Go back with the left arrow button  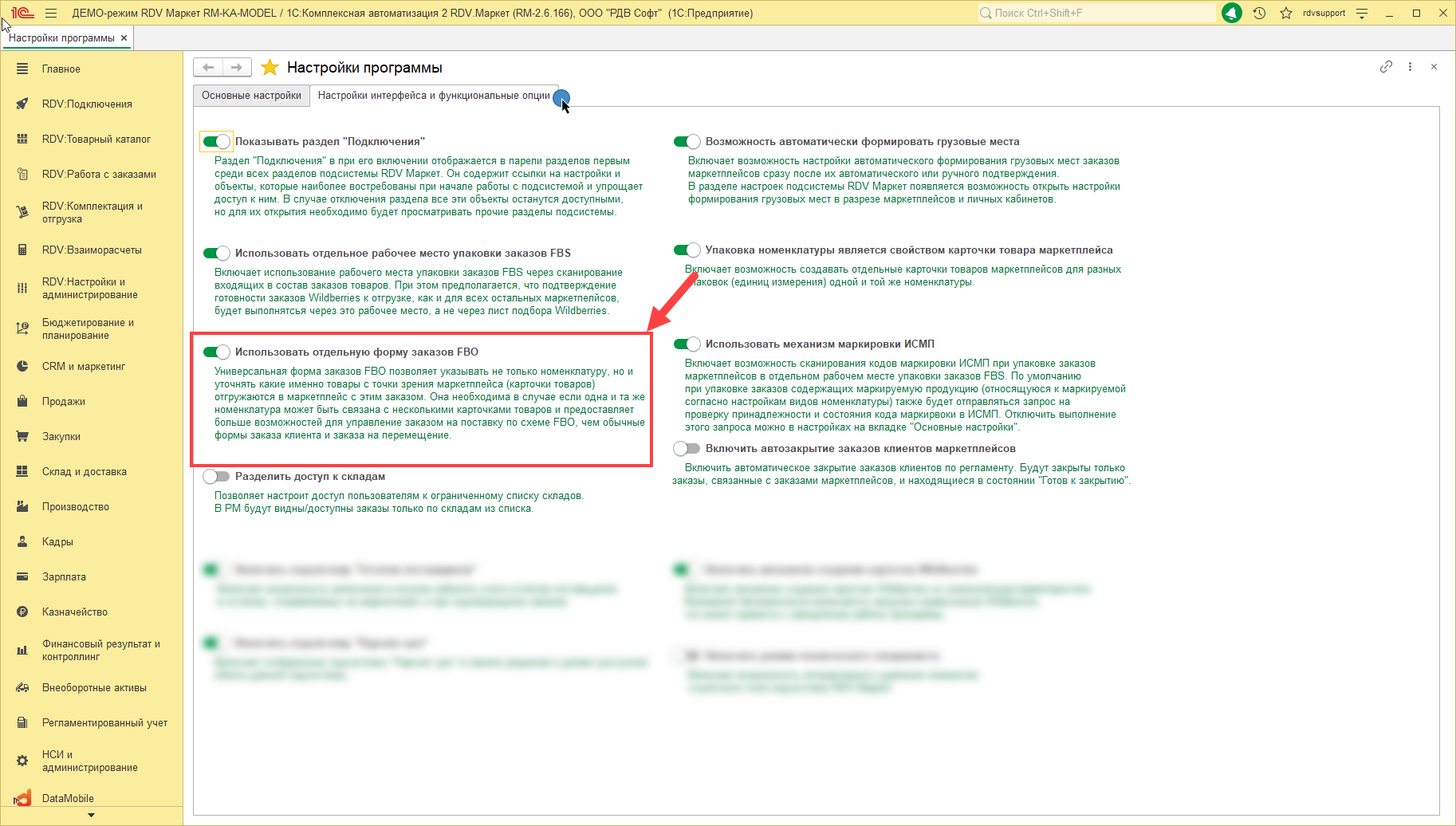coord(208,68)
